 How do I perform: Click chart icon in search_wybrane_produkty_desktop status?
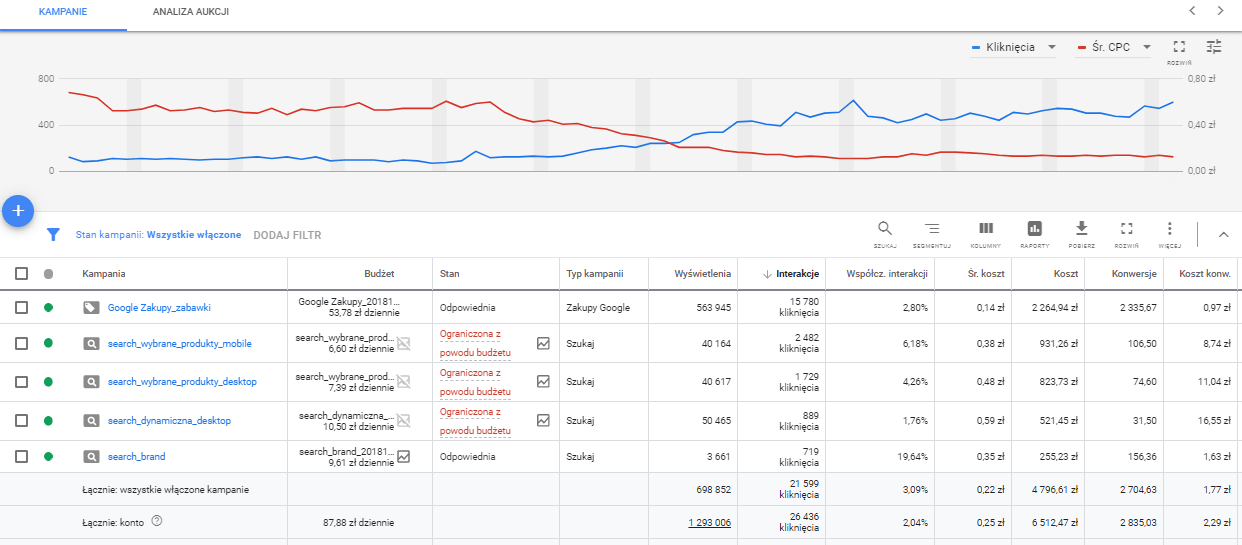point(543,381)
